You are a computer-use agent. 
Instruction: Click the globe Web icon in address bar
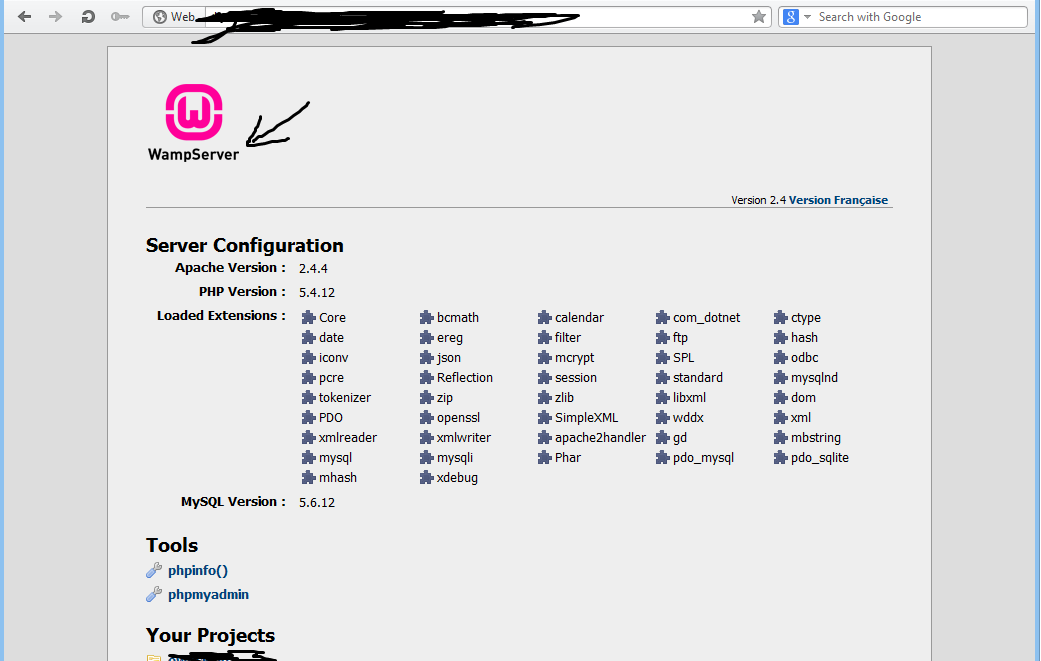[158, 17]
